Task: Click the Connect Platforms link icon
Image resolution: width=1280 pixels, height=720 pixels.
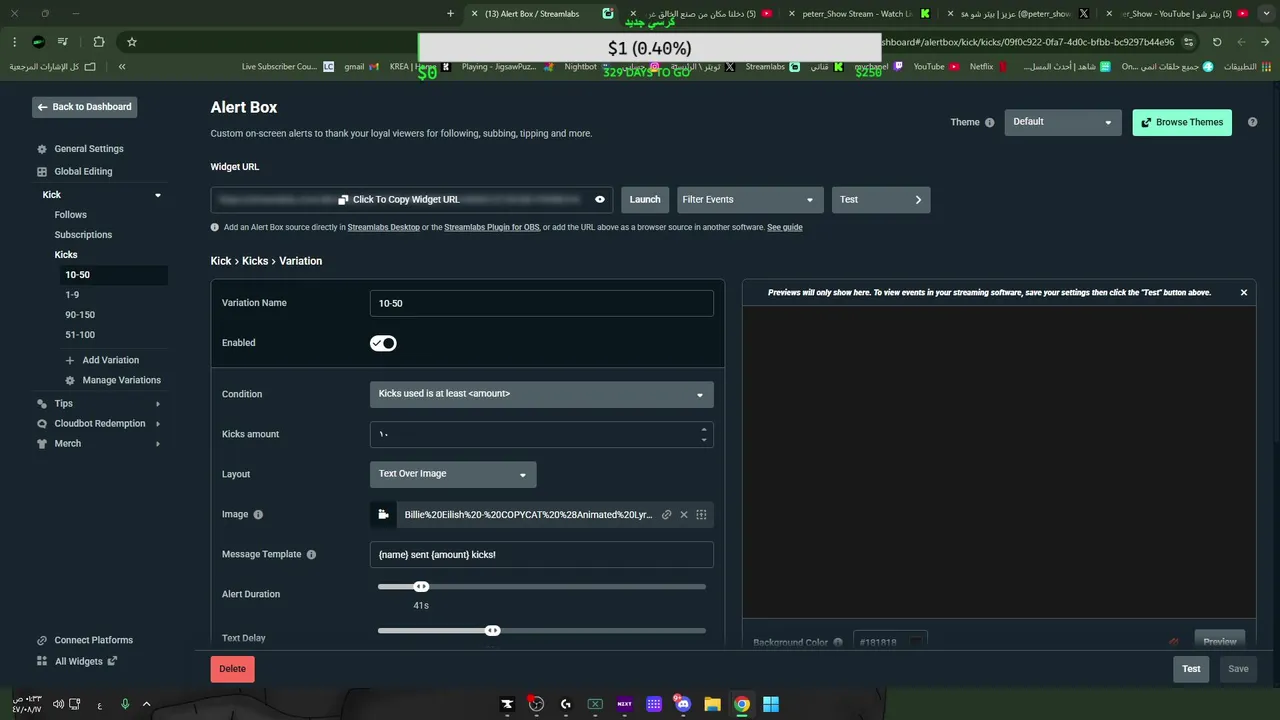Action: tap(42, 641)
